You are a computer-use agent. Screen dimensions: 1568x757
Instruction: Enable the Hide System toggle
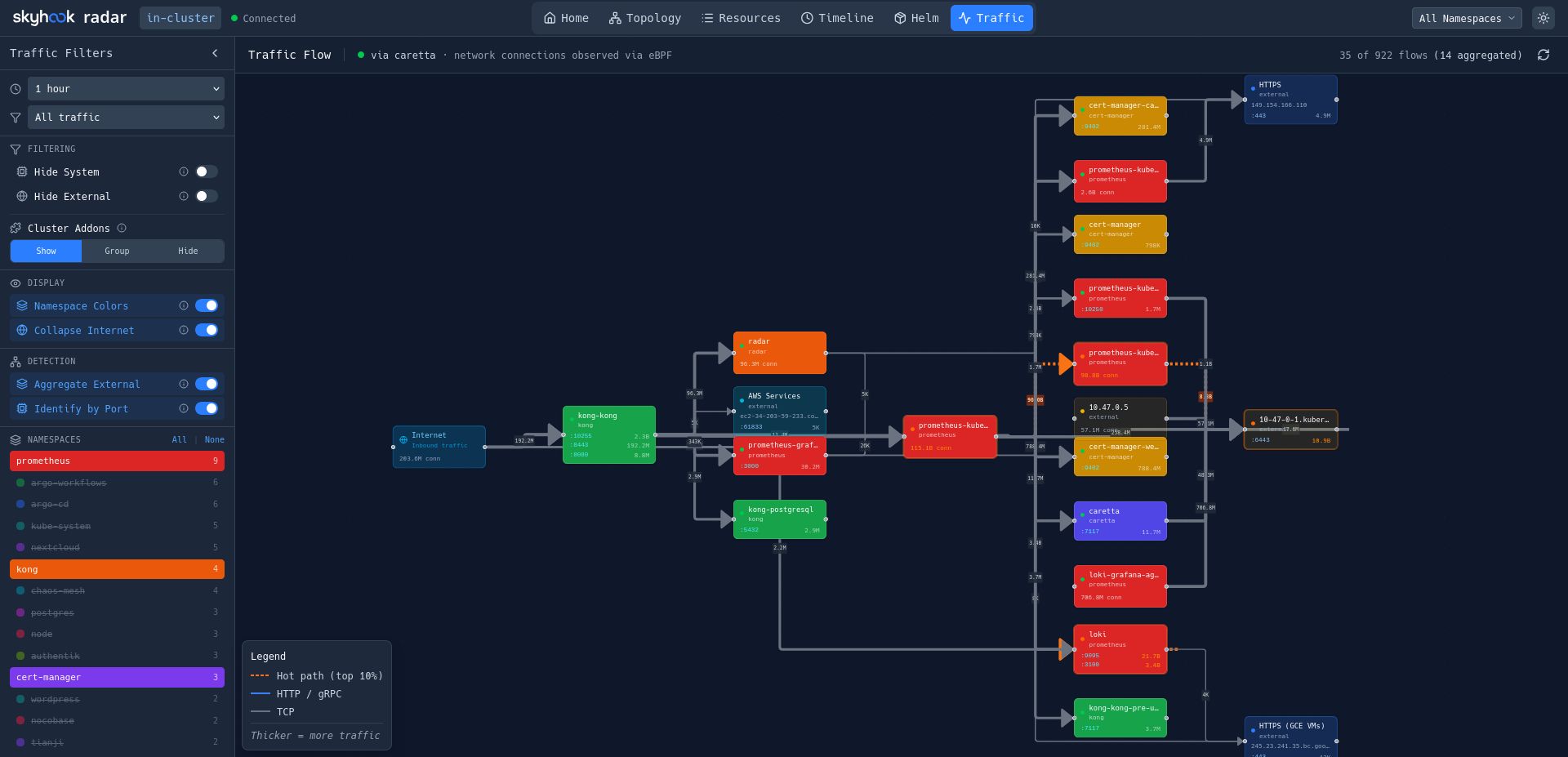[206, 171]
